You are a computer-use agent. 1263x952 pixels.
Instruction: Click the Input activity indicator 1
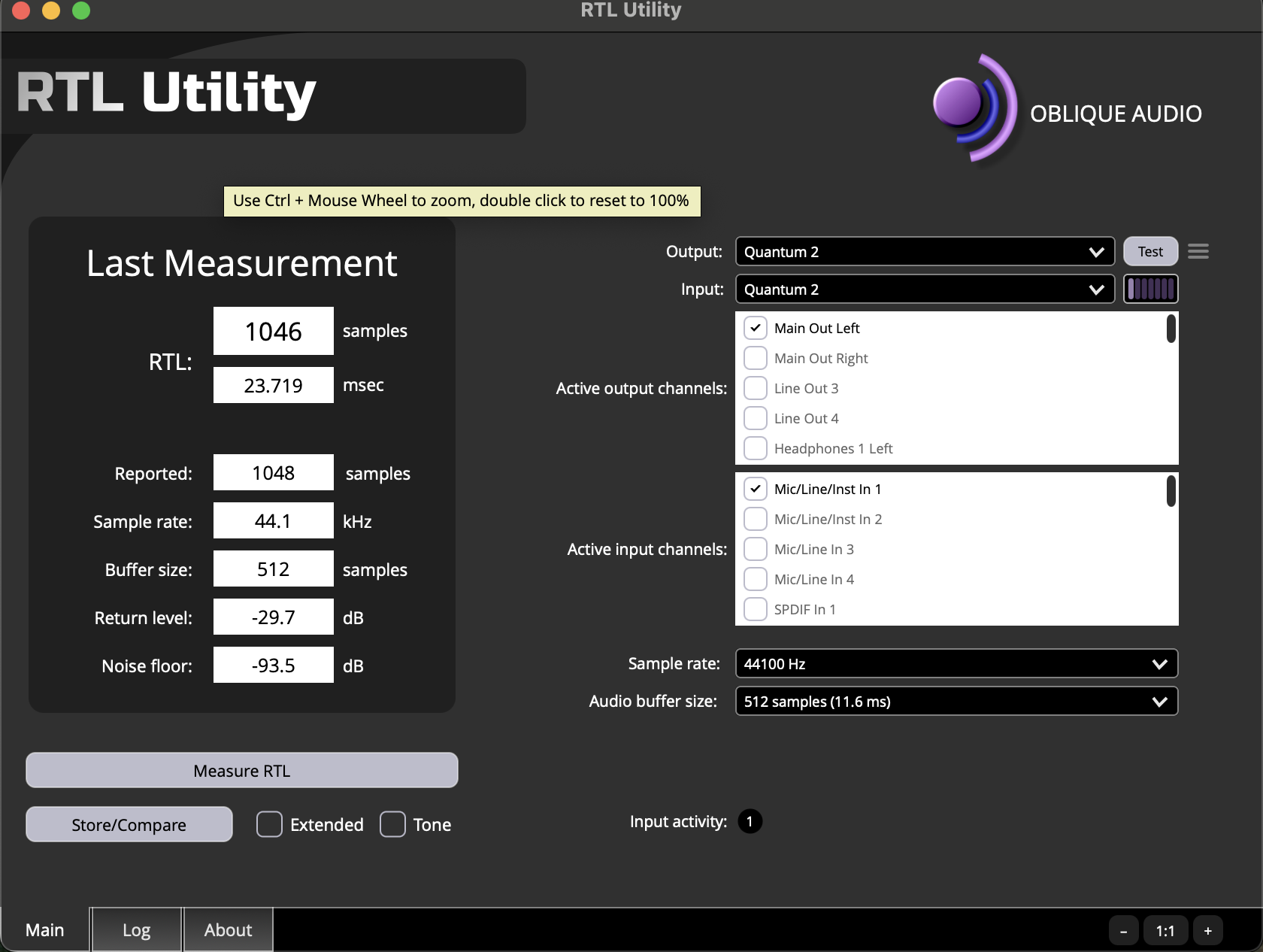pyautogui.click(x=750, y=821)
